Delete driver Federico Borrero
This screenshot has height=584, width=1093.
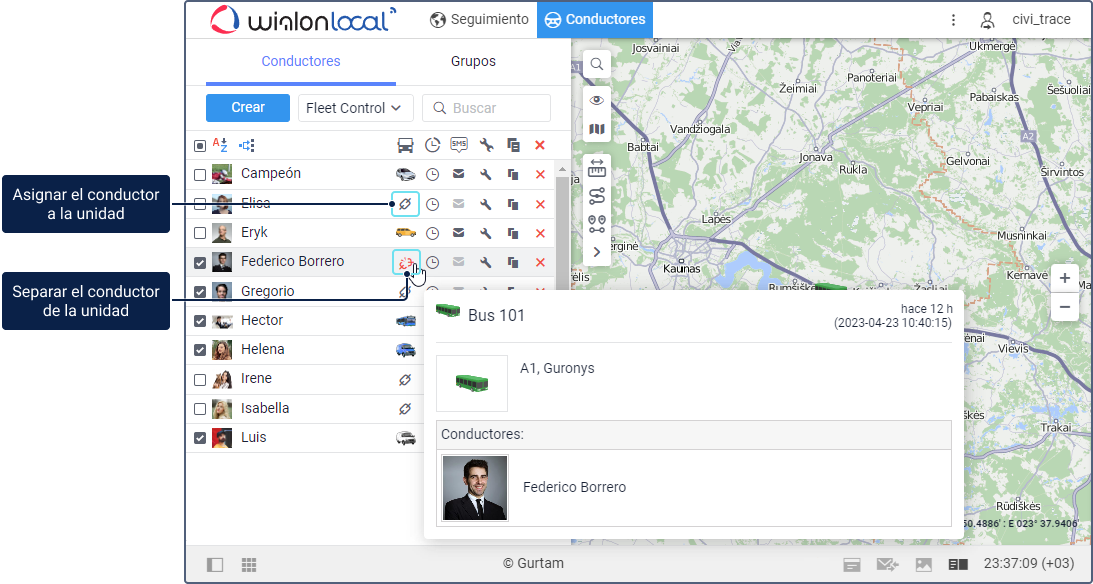(540, 263)
